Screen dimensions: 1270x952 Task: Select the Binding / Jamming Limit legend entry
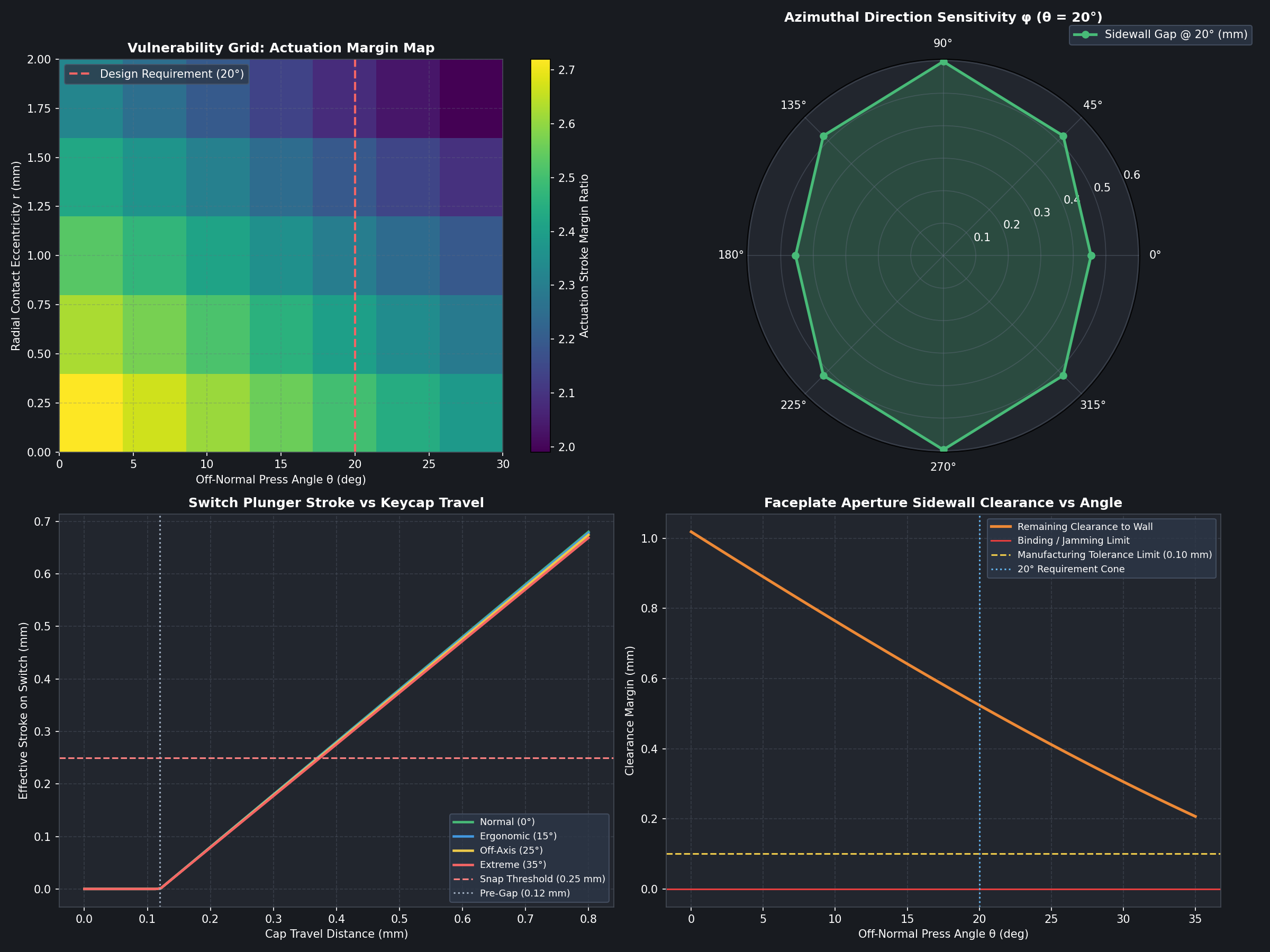[1060, 541]
